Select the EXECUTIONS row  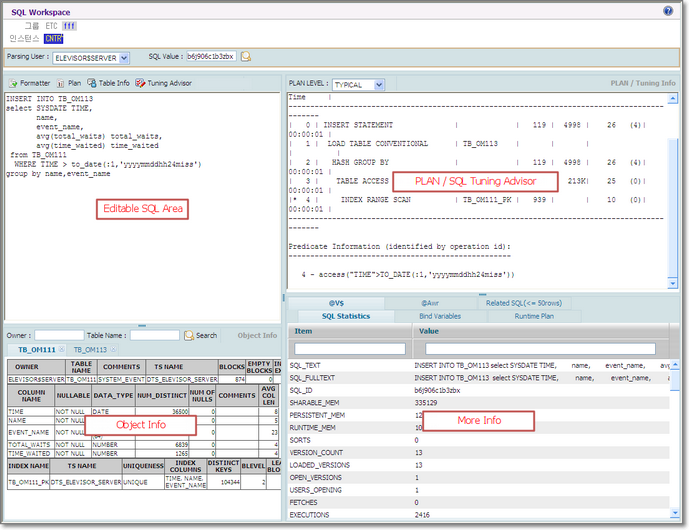479,515
